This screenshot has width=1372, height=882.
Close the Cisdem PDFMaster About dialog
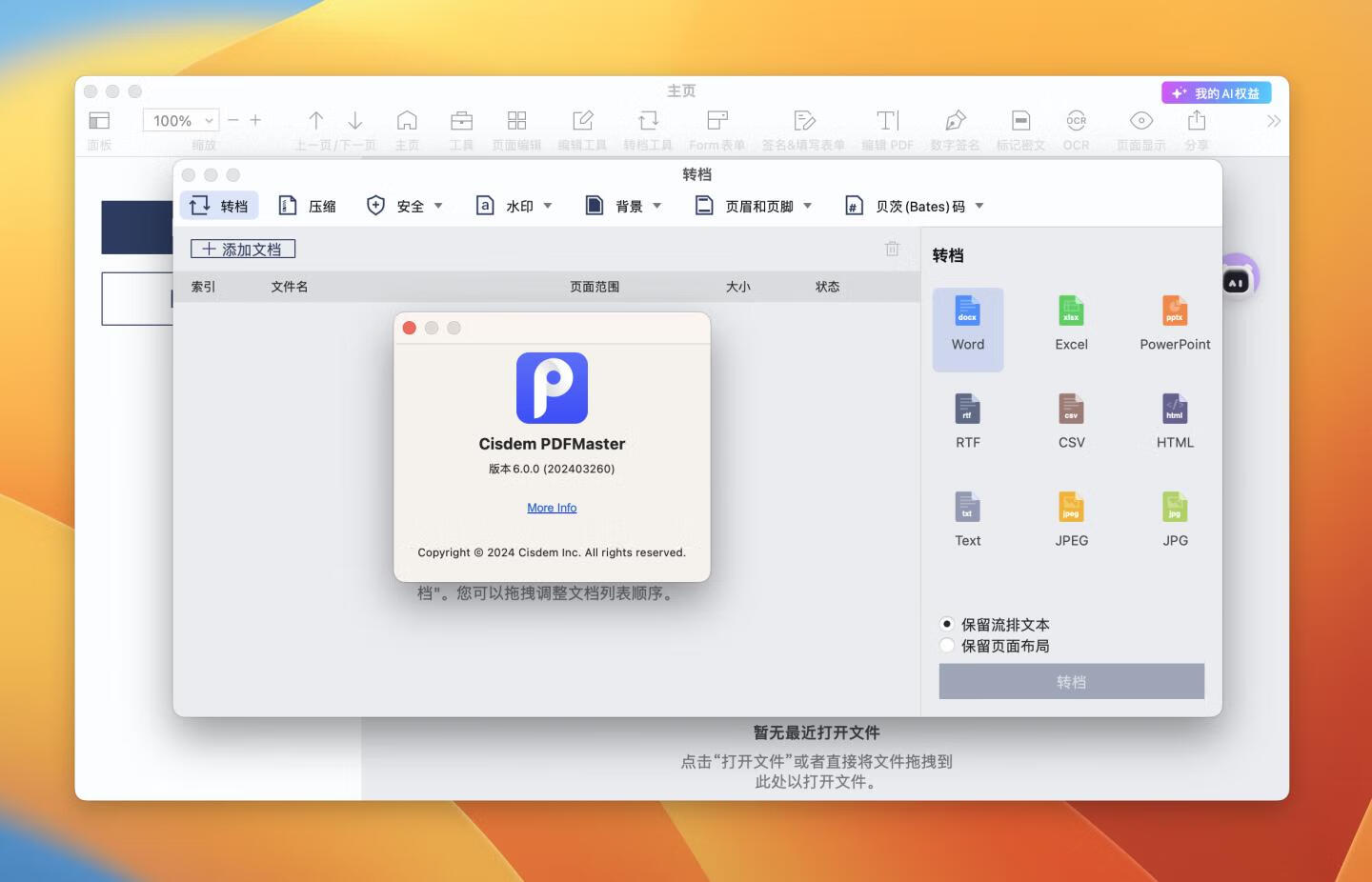tap(410, 328)
